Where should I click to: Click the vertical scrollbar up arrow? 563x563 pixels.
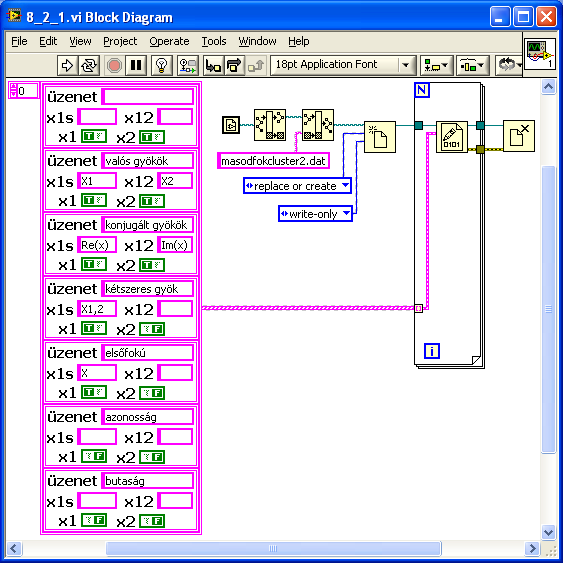pos(548,87)
